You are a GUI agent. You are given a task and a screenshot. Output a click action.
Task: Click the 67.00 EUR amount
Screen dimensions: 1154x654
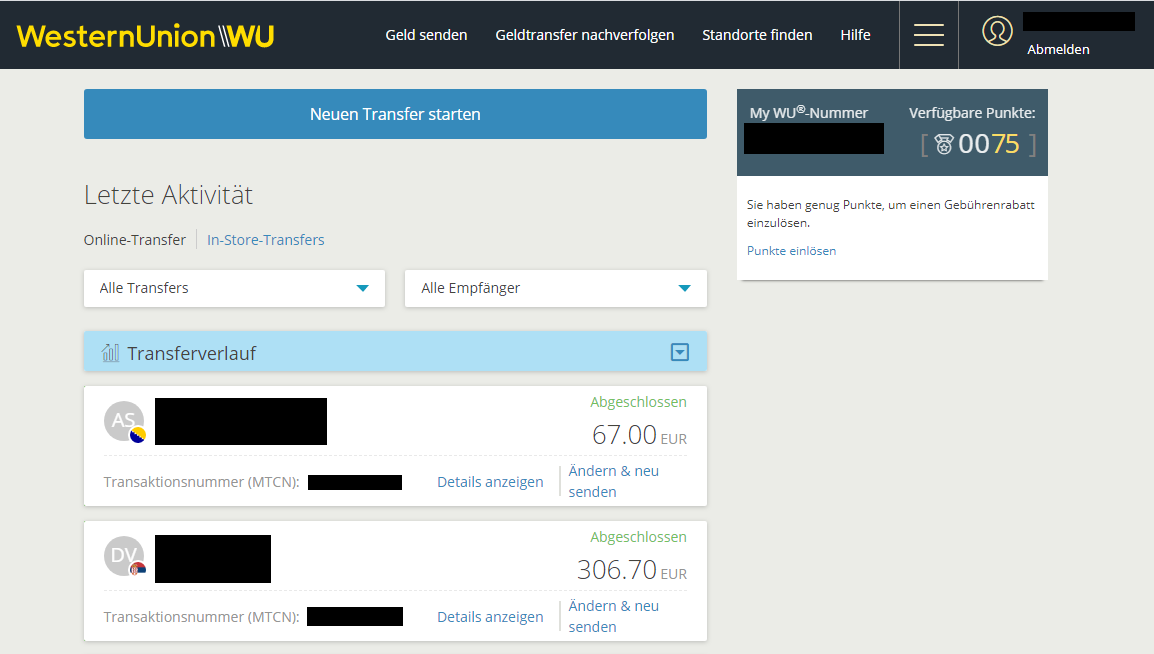(639, 435)
